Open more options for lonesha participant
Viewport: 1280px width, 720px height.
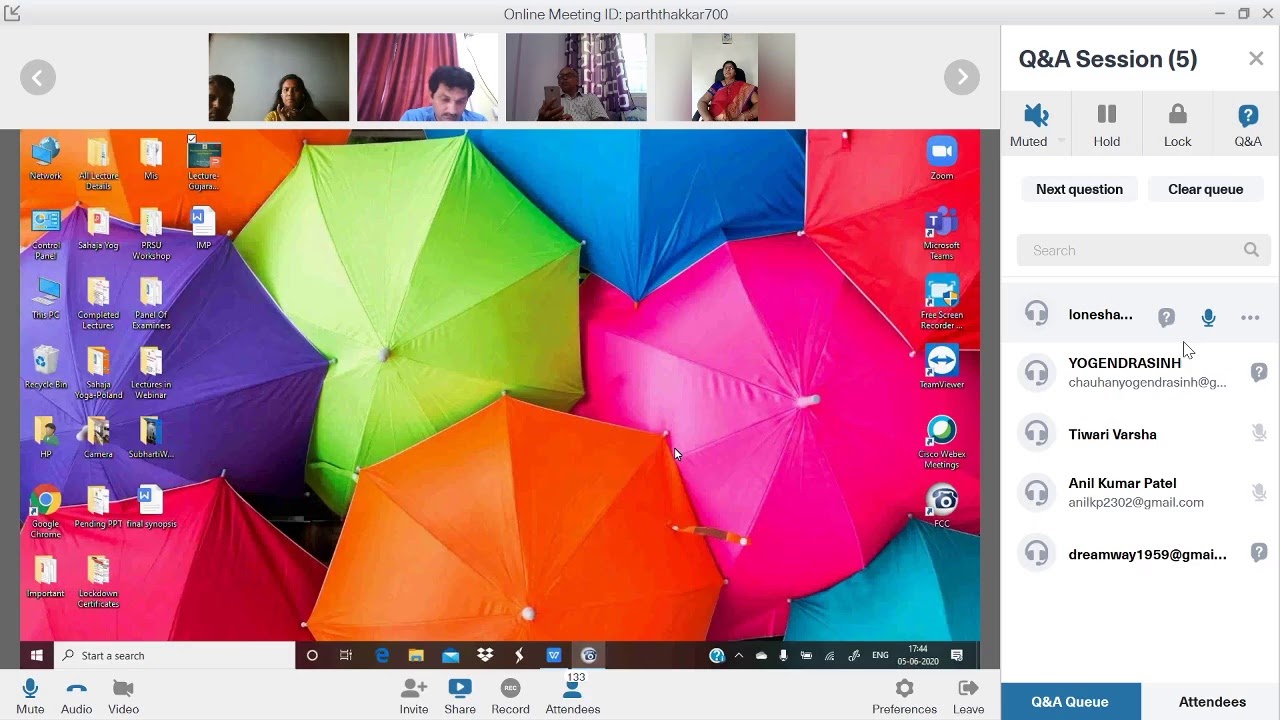(x=1250, y=318)
